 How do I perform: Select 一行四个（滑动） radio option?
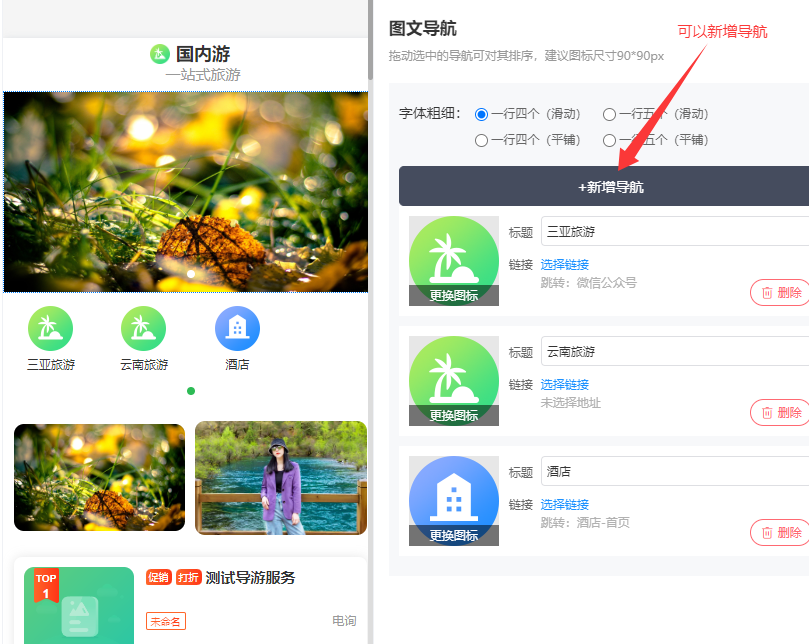[481, 114]
